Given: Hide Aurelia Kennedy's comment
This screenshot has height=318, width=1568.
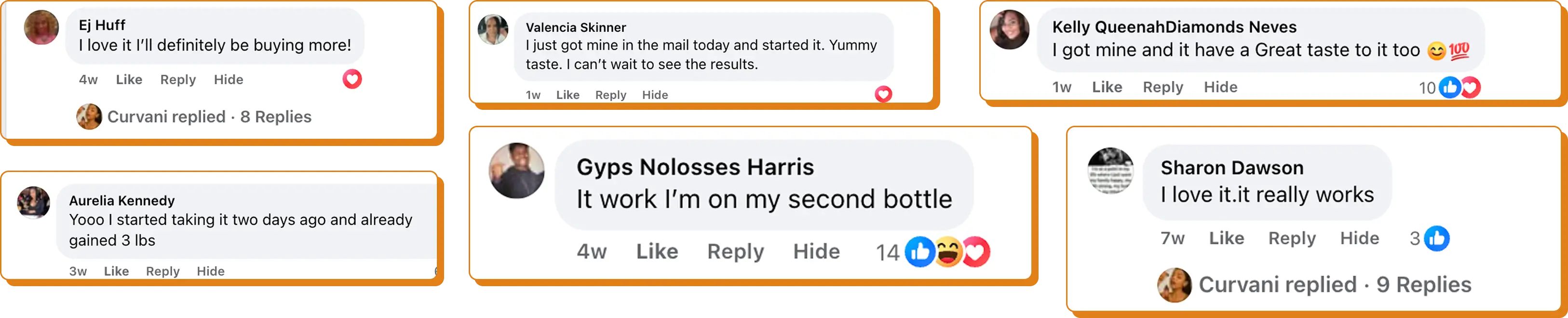Looking at the screenshot, I should click(211, 271).
